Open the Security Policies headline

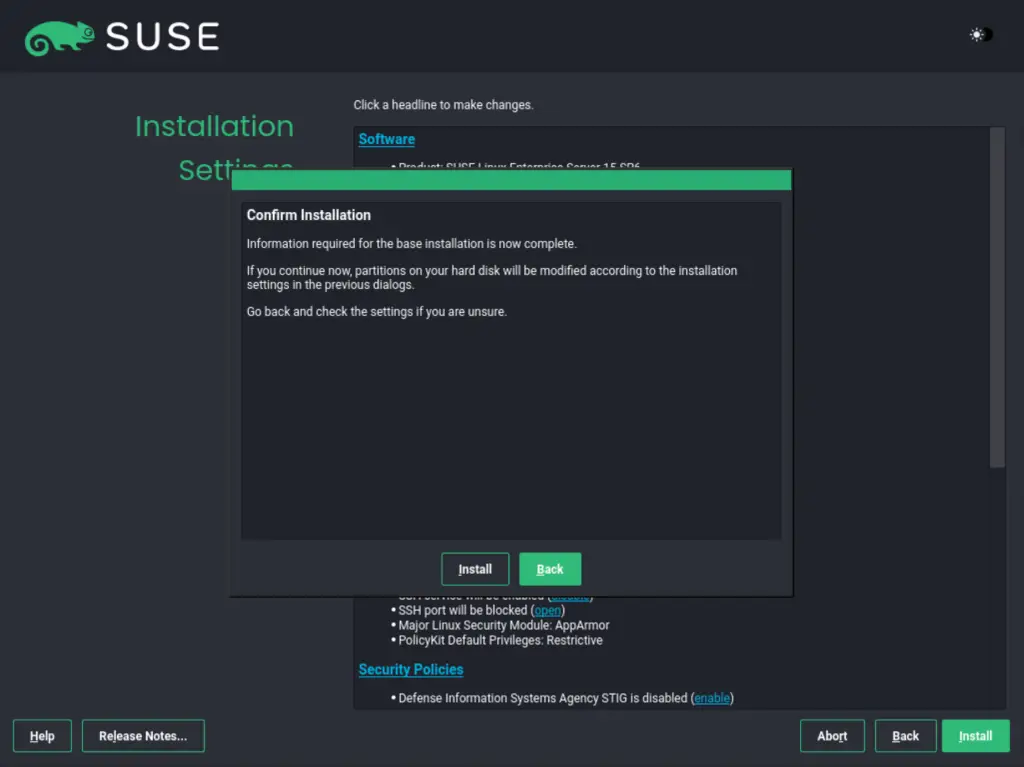tap(410, 668)
